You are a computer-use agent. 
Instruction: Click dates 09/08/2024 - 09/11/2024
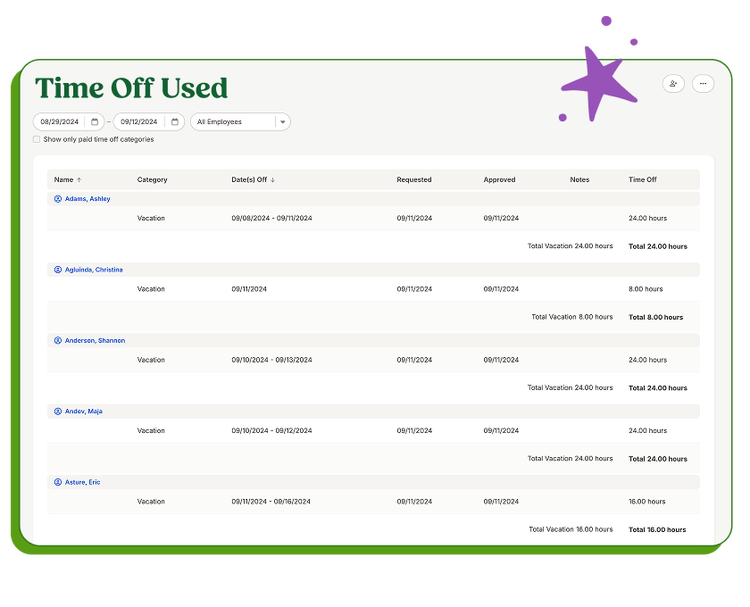coord(272,218)
